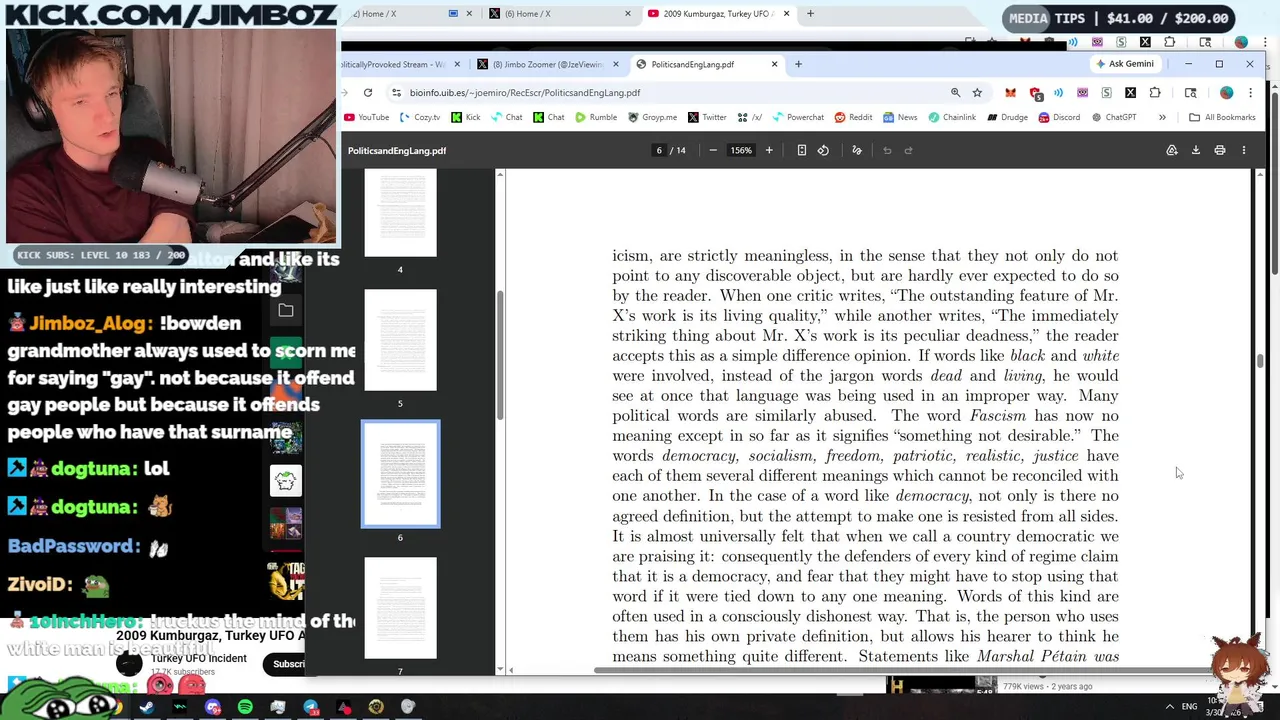Zoom in the PDF with plus
Image resolution: width=1280 pixels, height=720 pixels.
click(x=769, y=150)
